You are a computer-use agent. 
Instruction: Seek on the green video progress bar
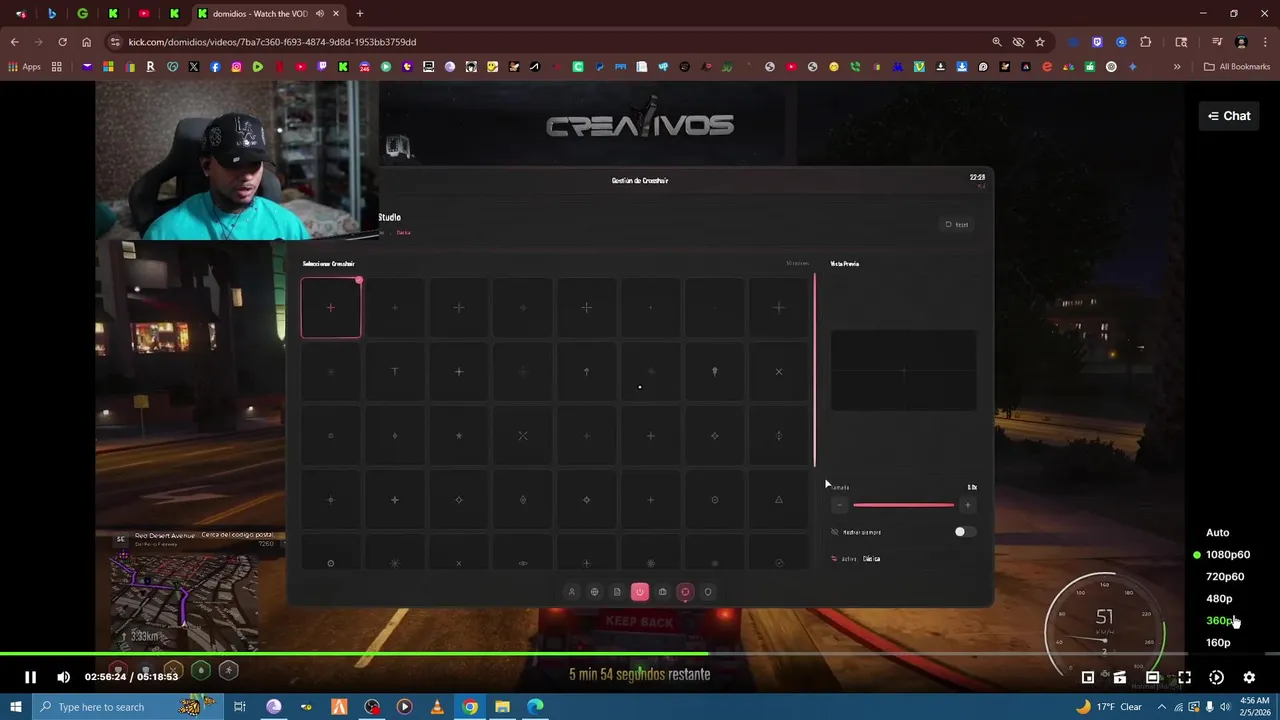(x=355, y=654)
